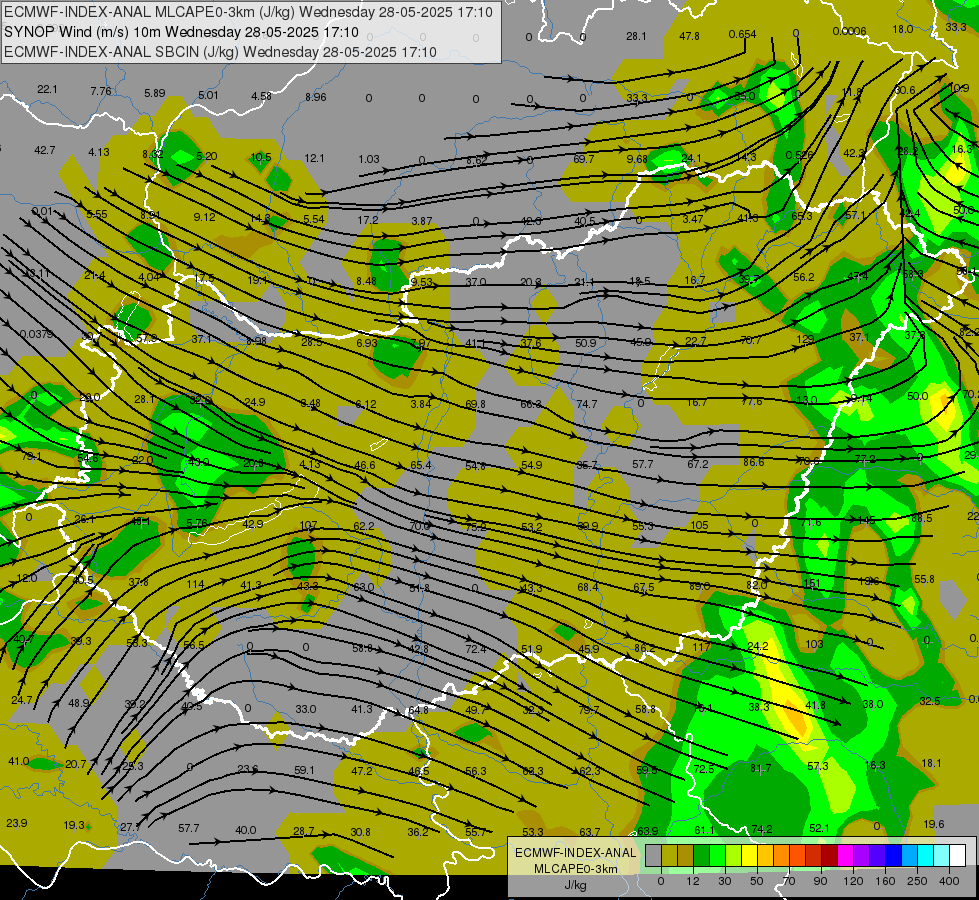Click the legend label 'MLCAPE0-3km'
Image resolution: width=979 pixels, height=900 pixels.
click(576, 869)
